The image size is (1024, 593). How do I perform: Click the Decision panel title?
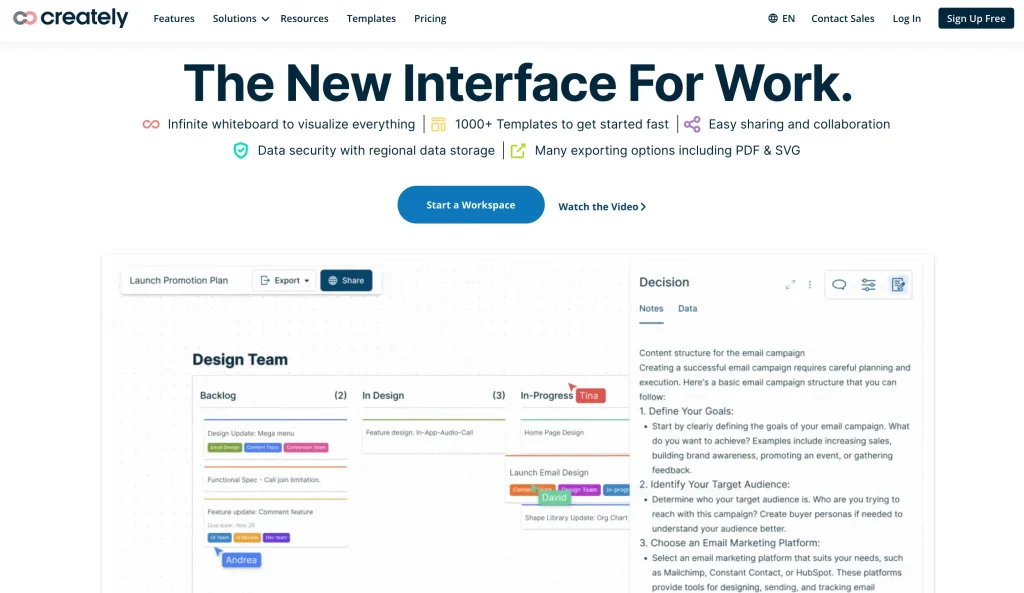(664, 282)
